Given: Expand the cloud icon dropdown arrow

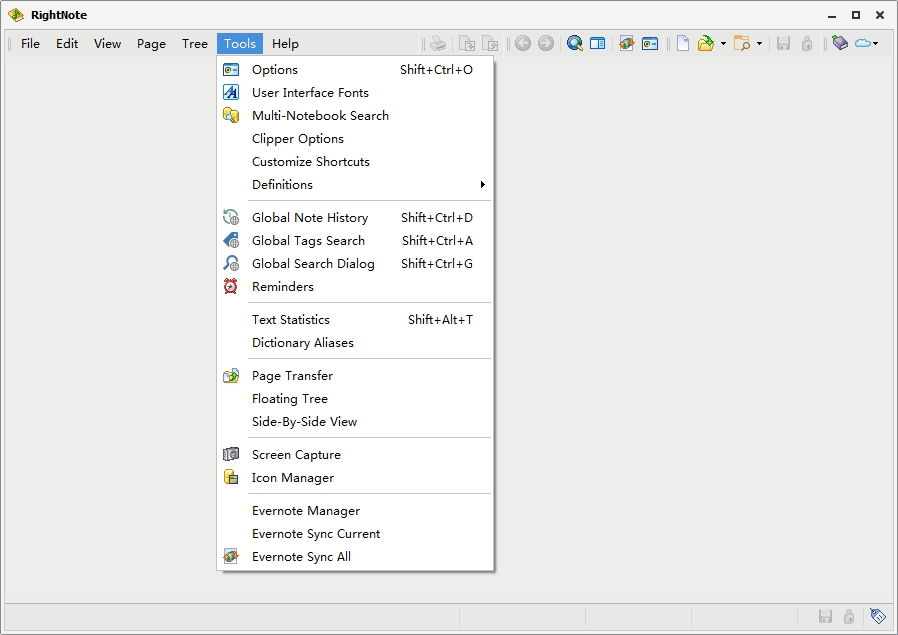Looking at the screenshot, I should pyautogui.click(x=876, y=44).
